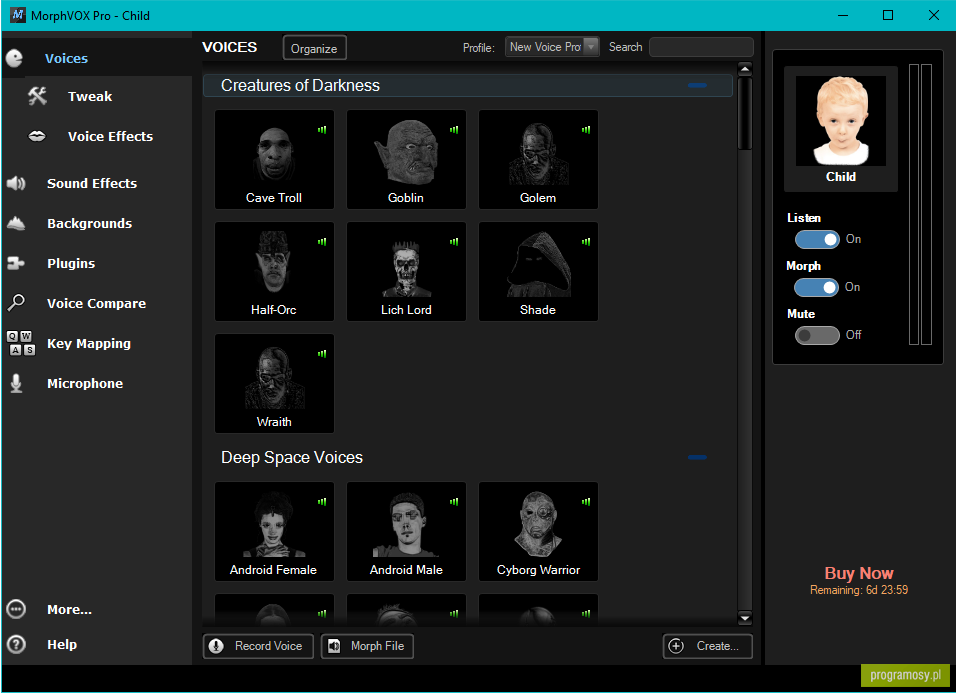Turn on the Mute switch
Viewport: 956px width, 693px height.
(x=817, y=335)
